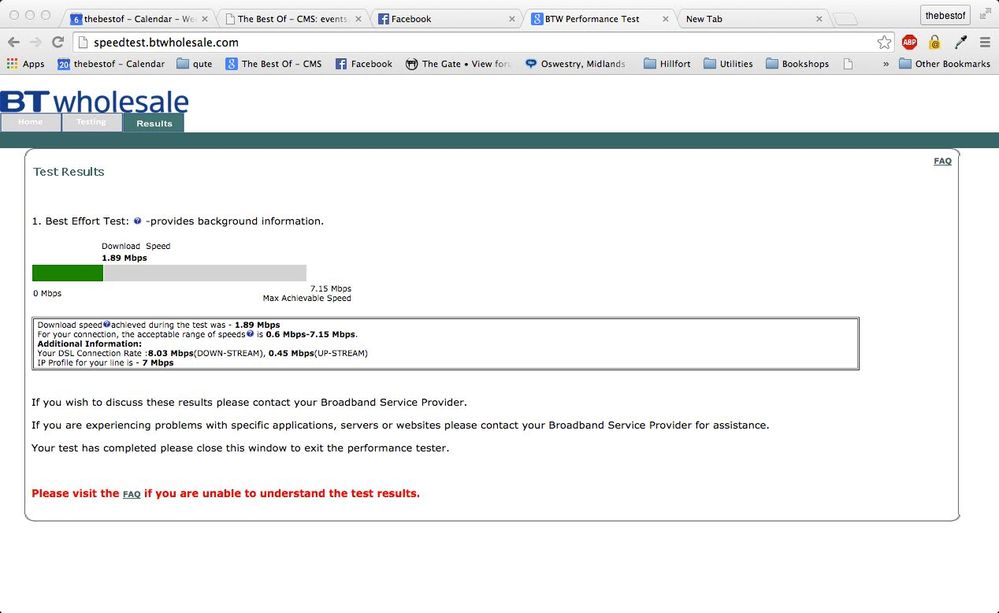Open the 'Oswestry, Midlands' bookmark

tap(575, 64)
